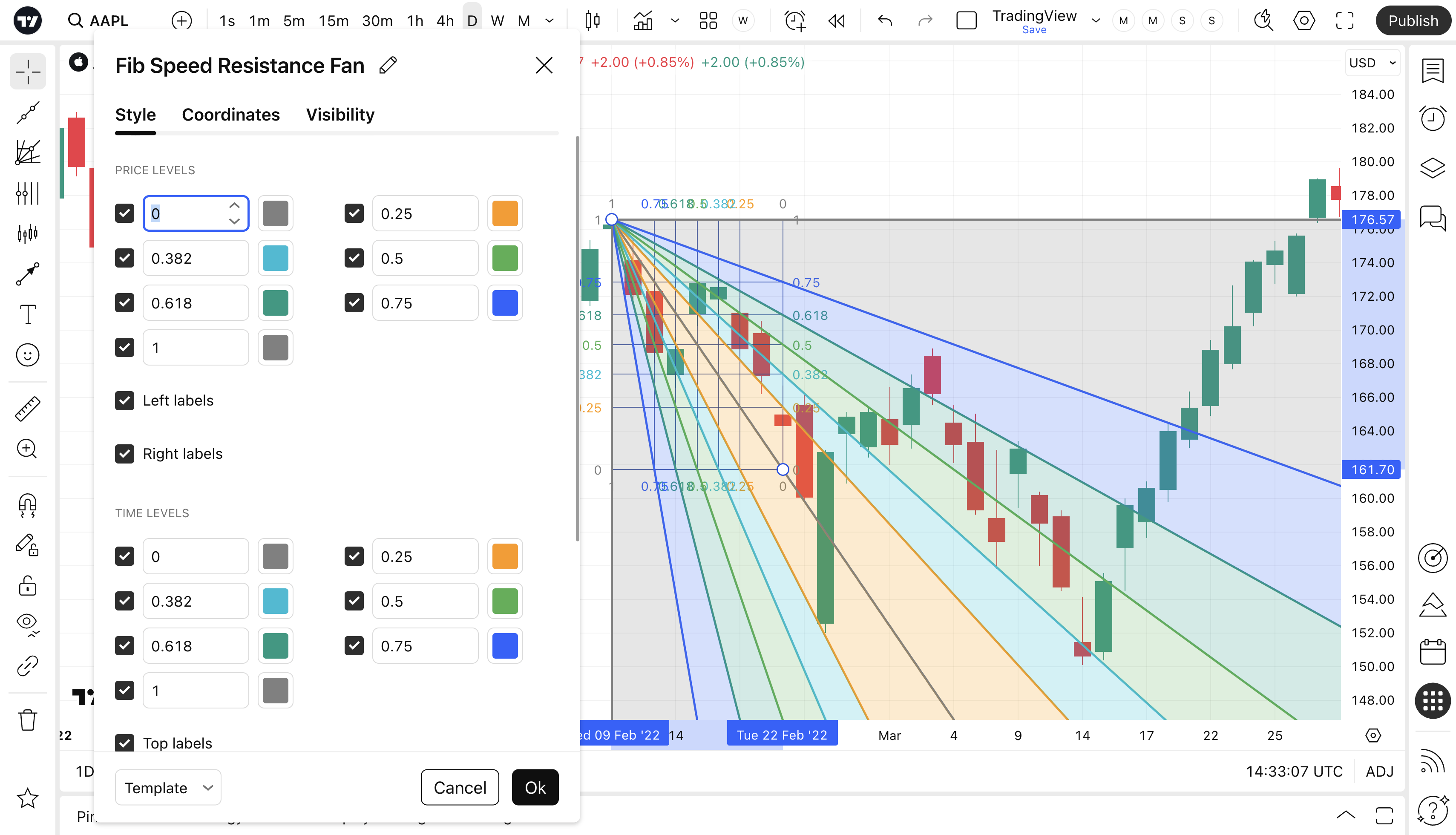
Task: Open the blue 0.75 price color swatch
Action: pyautogui.click(x=505, y=303)
